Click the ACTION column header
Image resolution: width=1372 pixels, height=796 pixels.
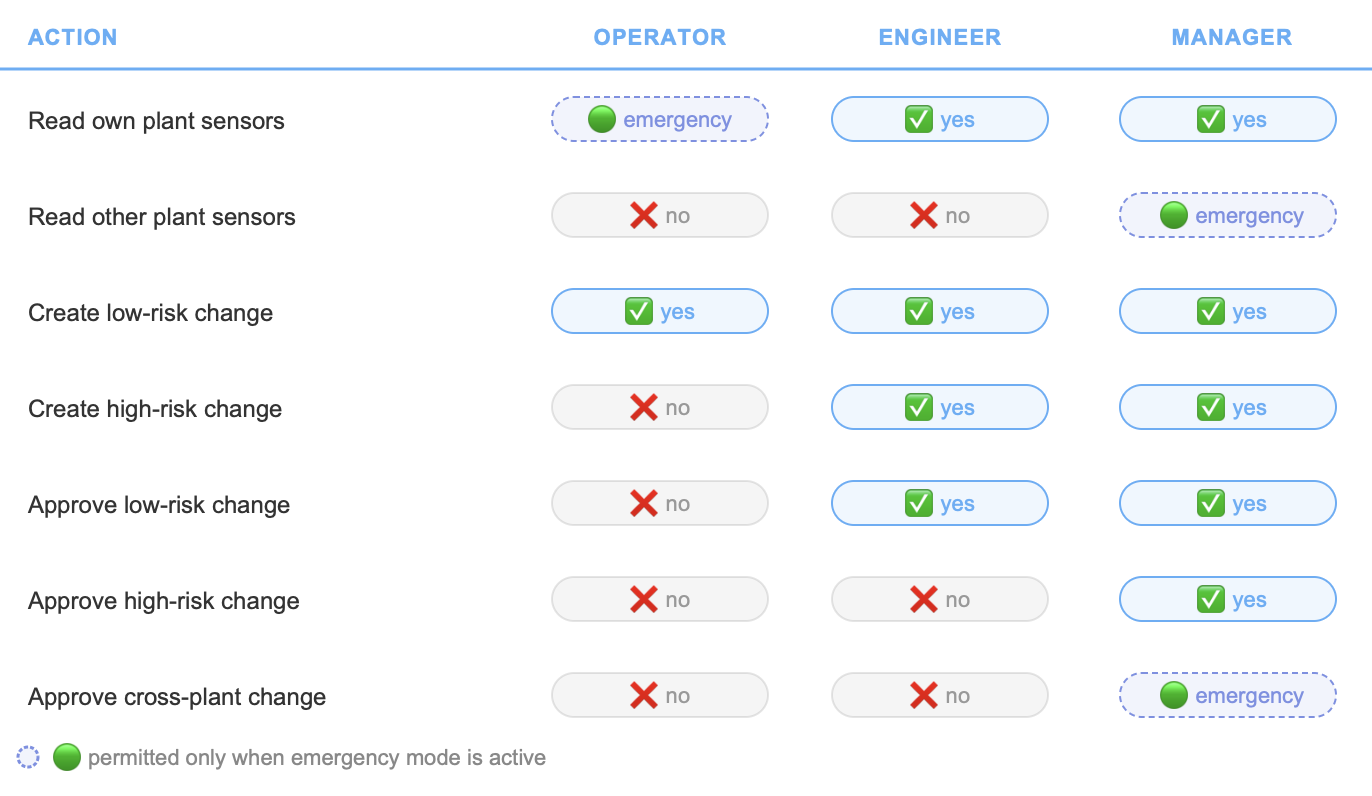coord(73,37)
